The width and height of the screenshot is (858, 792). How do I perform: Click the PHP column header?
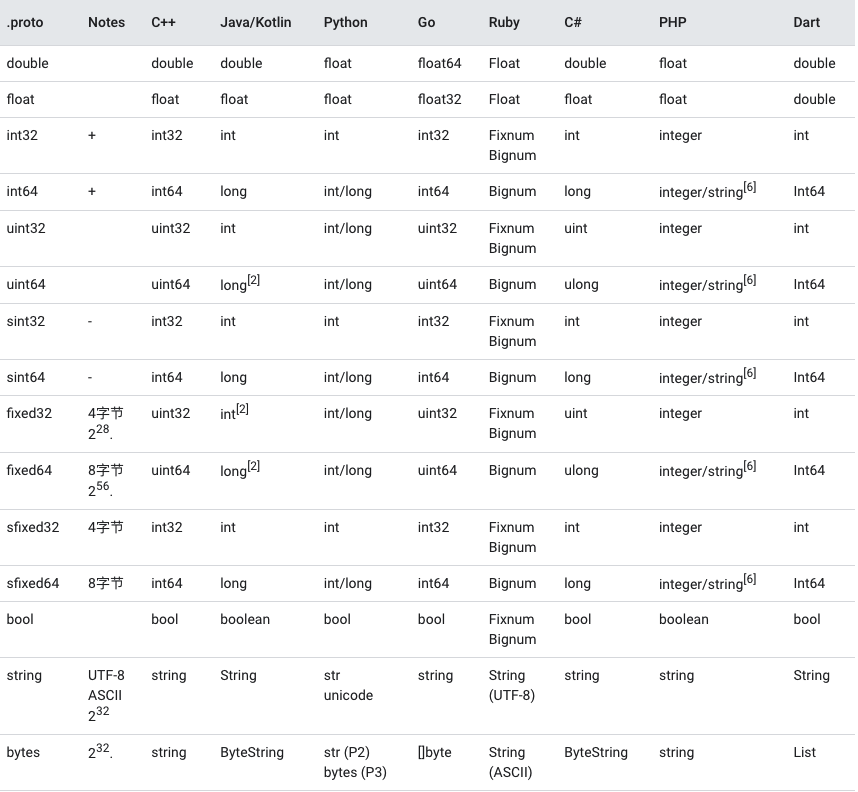click(673, 22)
